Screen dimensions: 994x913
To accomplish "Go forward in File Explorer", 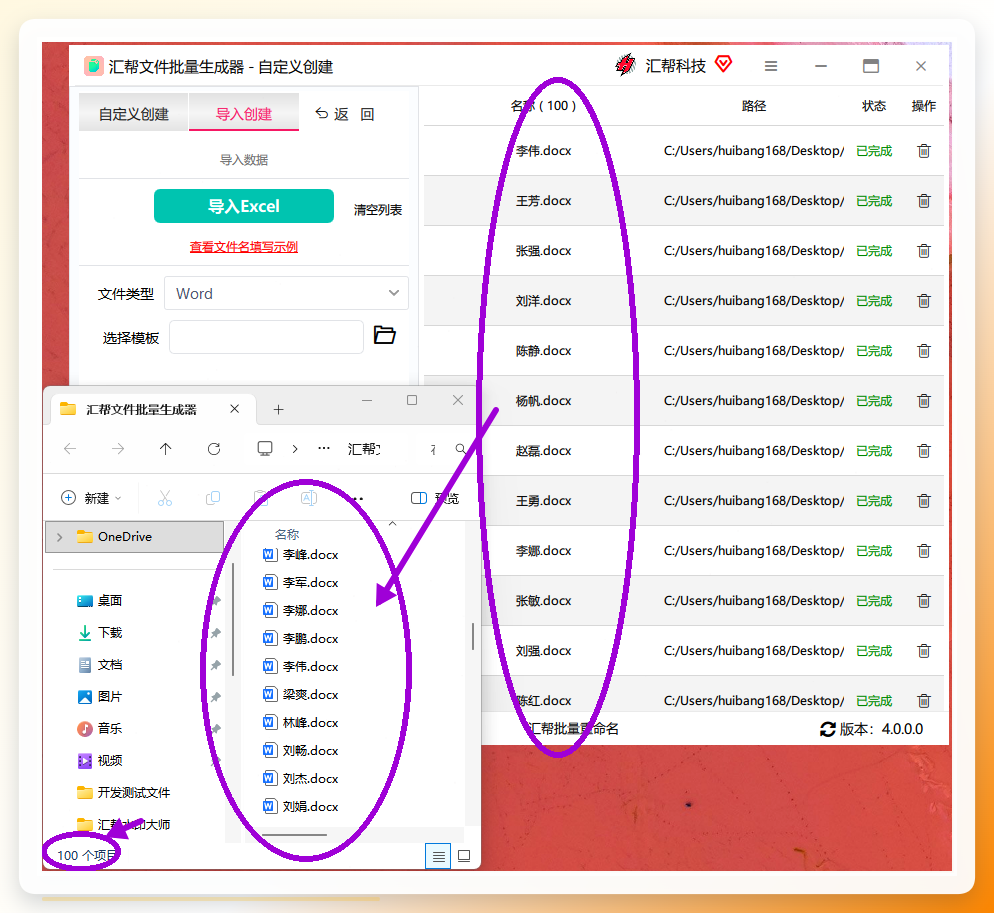I will [x=118, y=449].
